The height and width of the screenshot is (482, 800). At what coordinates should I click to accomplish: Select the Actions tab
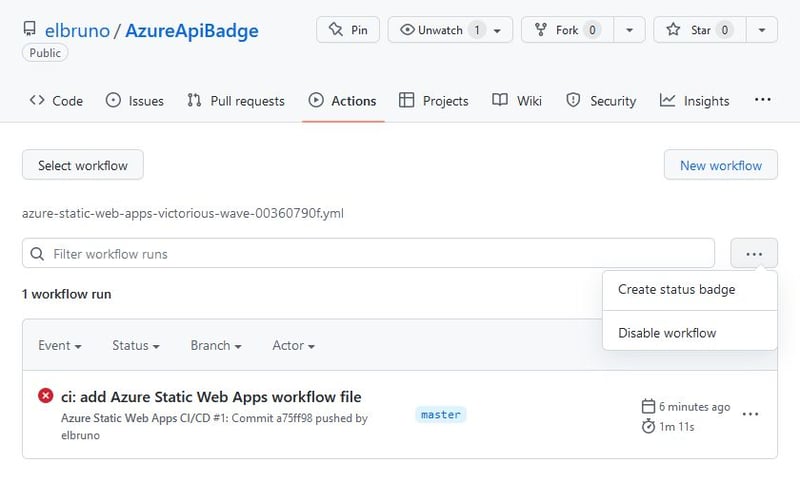(342, 100)
